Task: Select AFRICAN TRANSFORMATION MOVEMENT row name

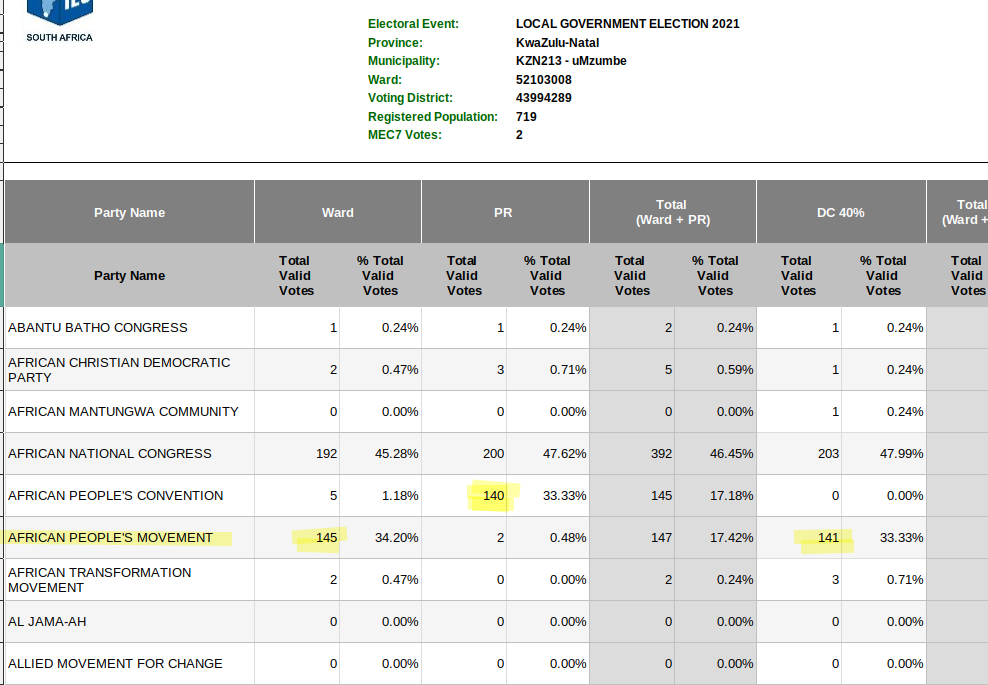Action: [x=100, y=580]
